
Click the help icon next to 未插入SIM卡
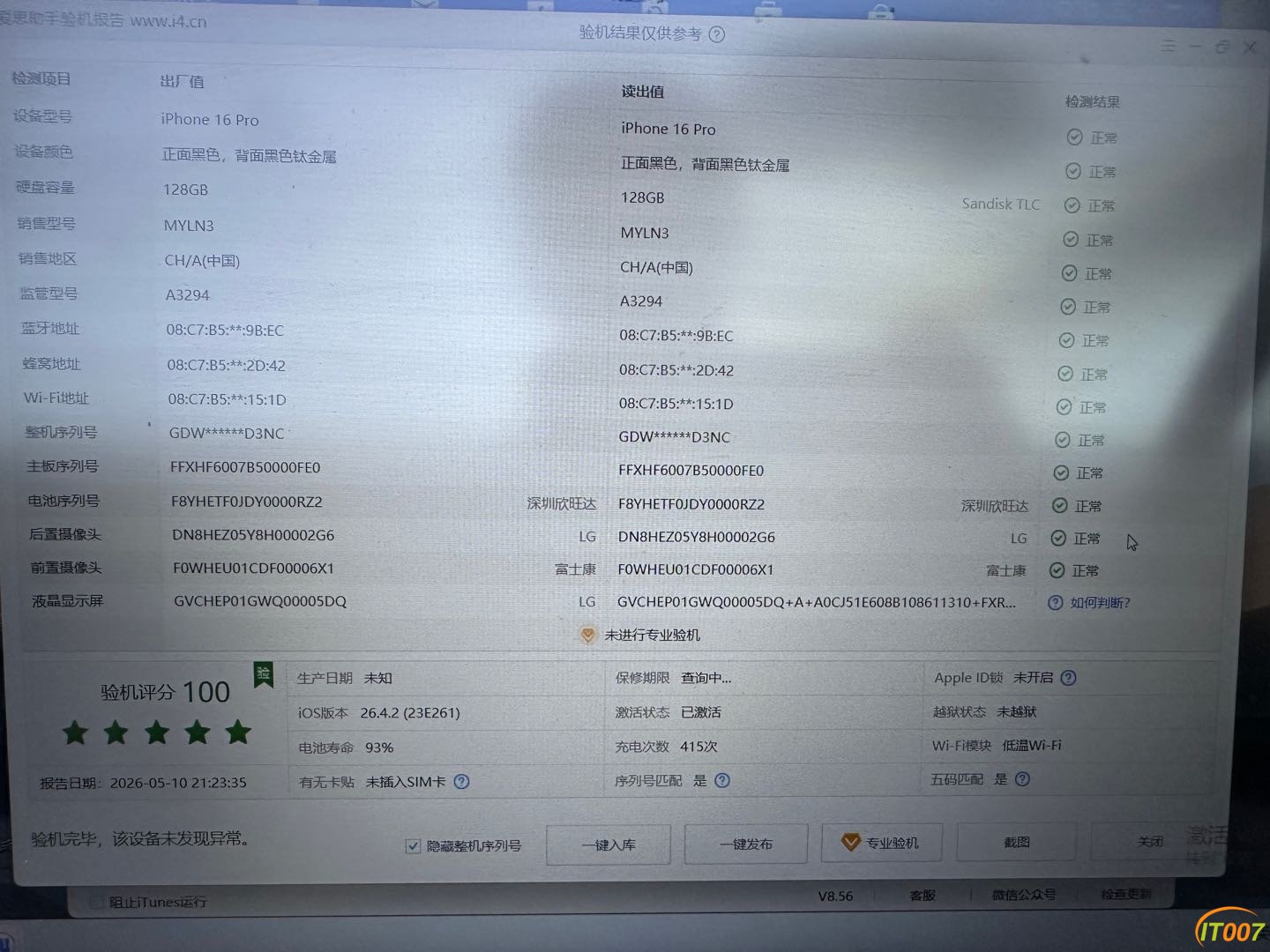[x=461, y=781]
